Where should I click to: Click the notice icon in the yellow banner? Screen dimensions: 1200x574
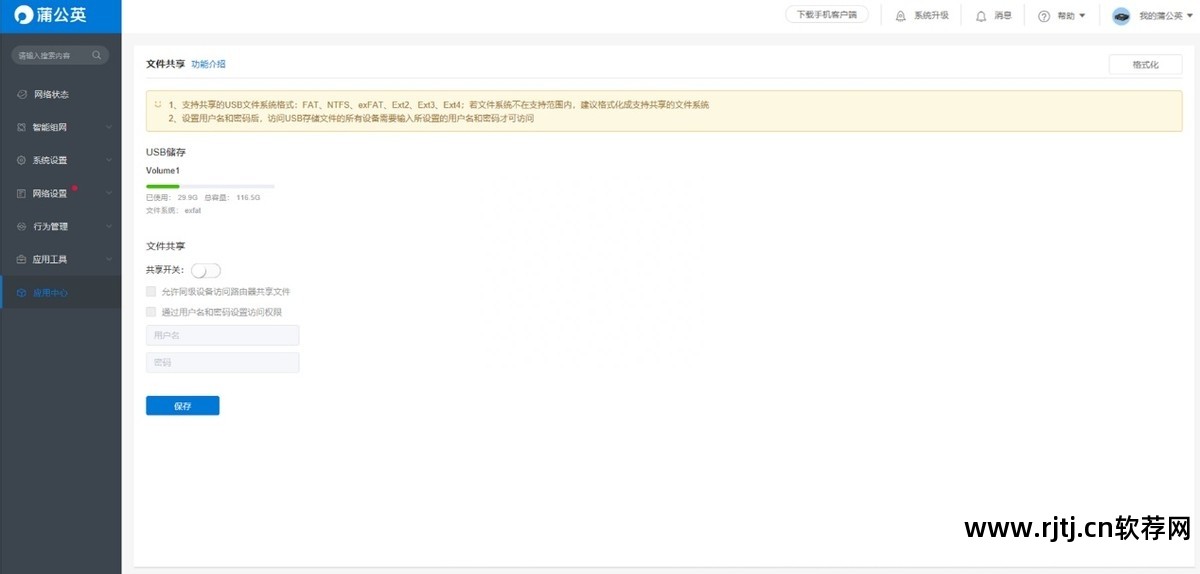[157, 103]
